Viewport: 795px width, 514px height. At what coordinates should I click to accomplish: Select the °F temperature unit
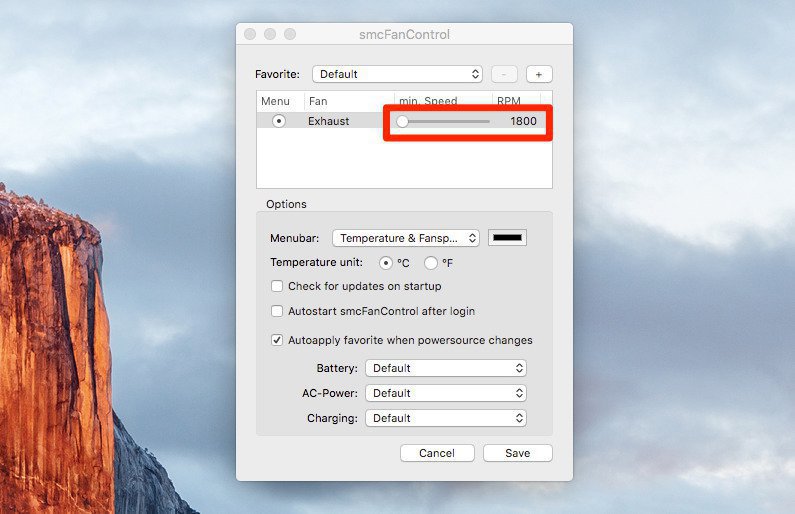pyautogui.click(x=430, y=263)
